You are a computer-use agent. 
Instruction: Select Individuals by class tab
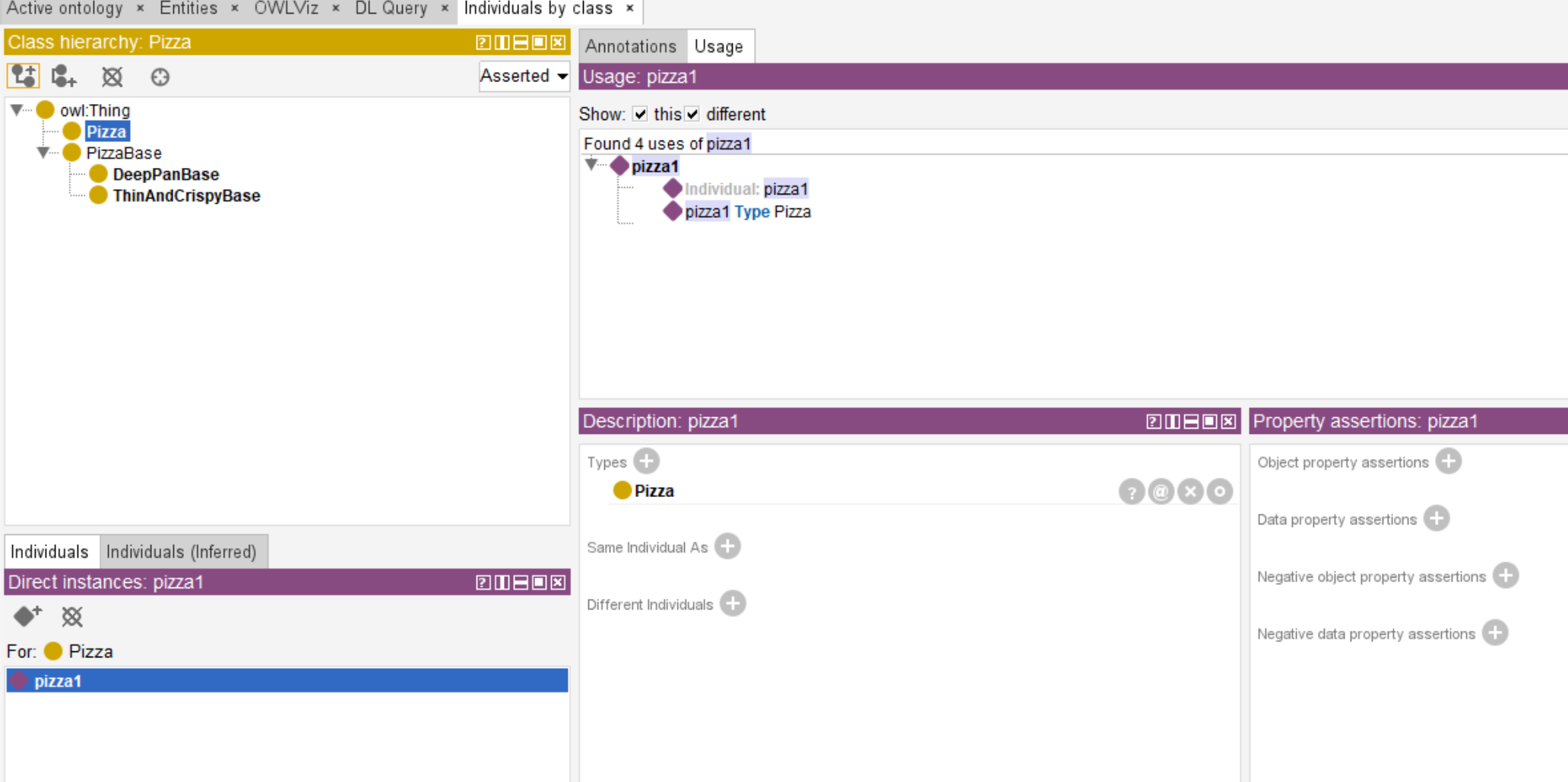tap(538, 8)
